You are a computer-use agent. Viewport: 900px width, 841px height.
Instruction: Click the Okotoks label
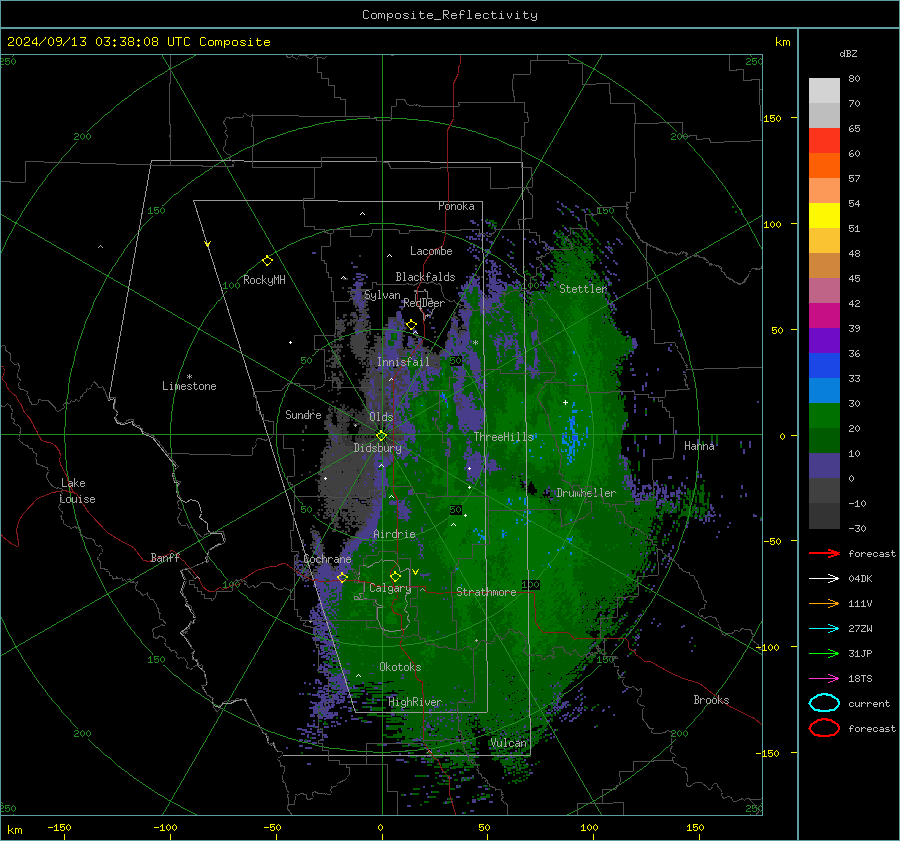click(x=400, y=667)
